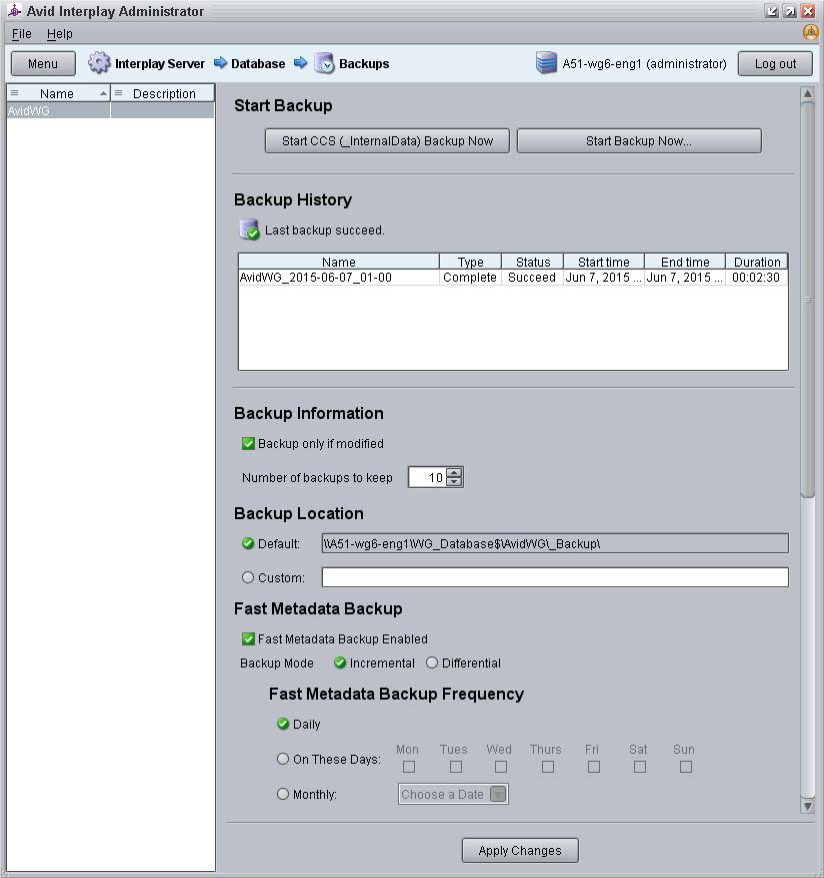
Task: Increase number of backups to keep
Action: [x=455, y=472]
